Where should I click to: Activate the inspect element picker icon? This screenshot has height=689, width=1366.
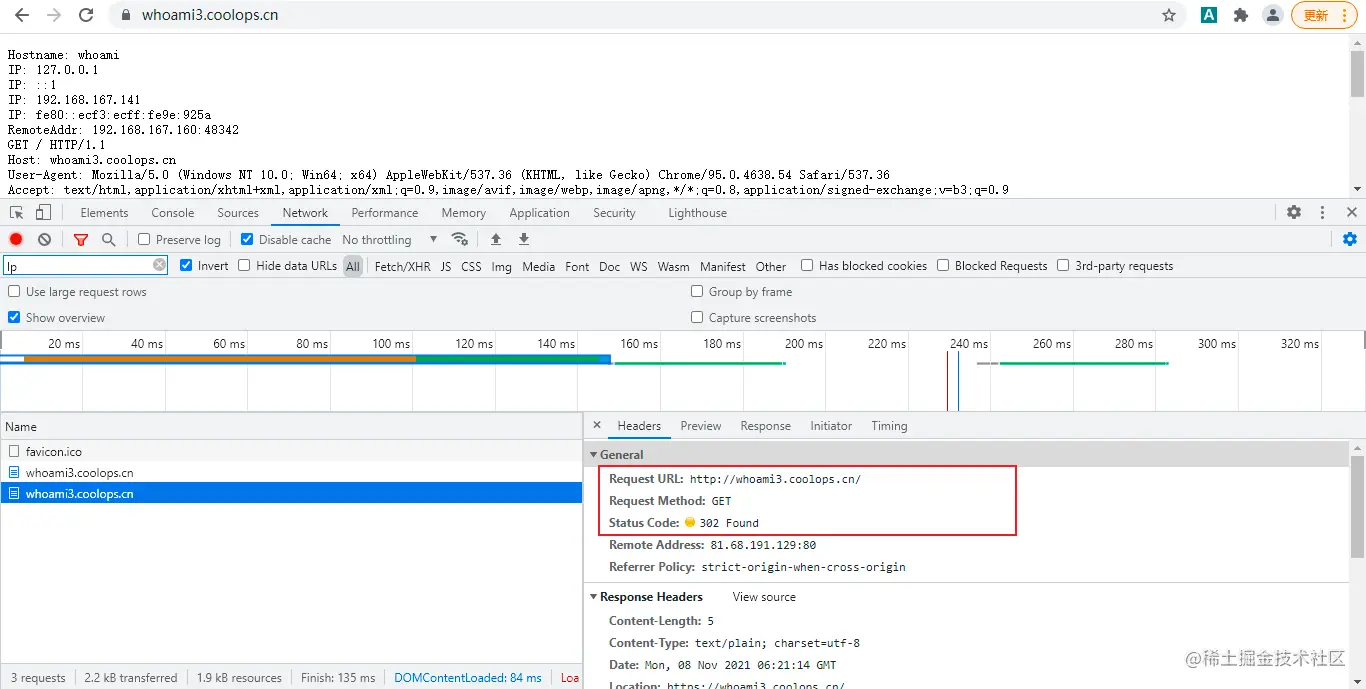(x=17, y=212)
